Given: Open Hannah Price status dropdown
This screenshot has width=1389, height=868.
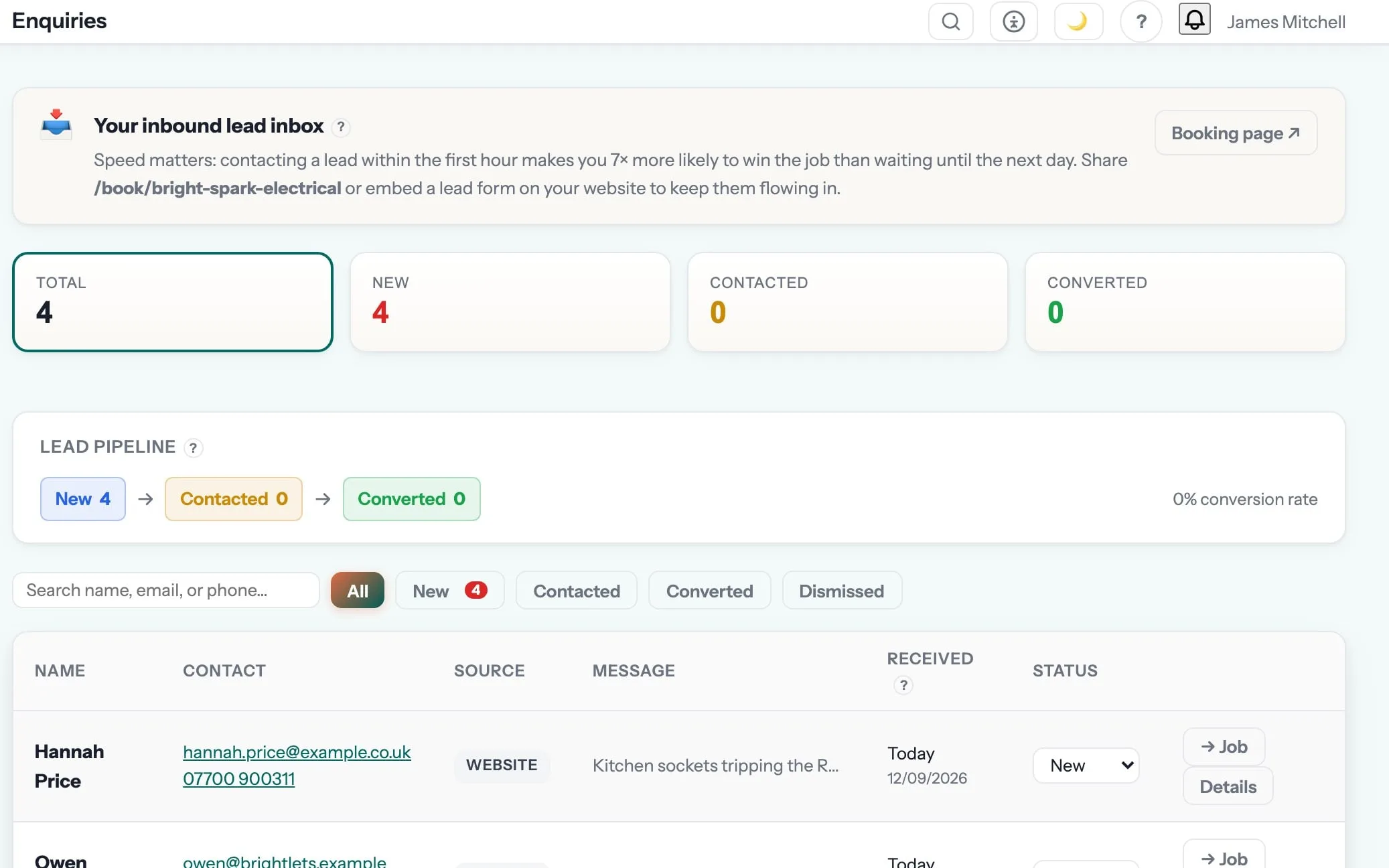Looking at the screenshot, I should [1086, 765].
